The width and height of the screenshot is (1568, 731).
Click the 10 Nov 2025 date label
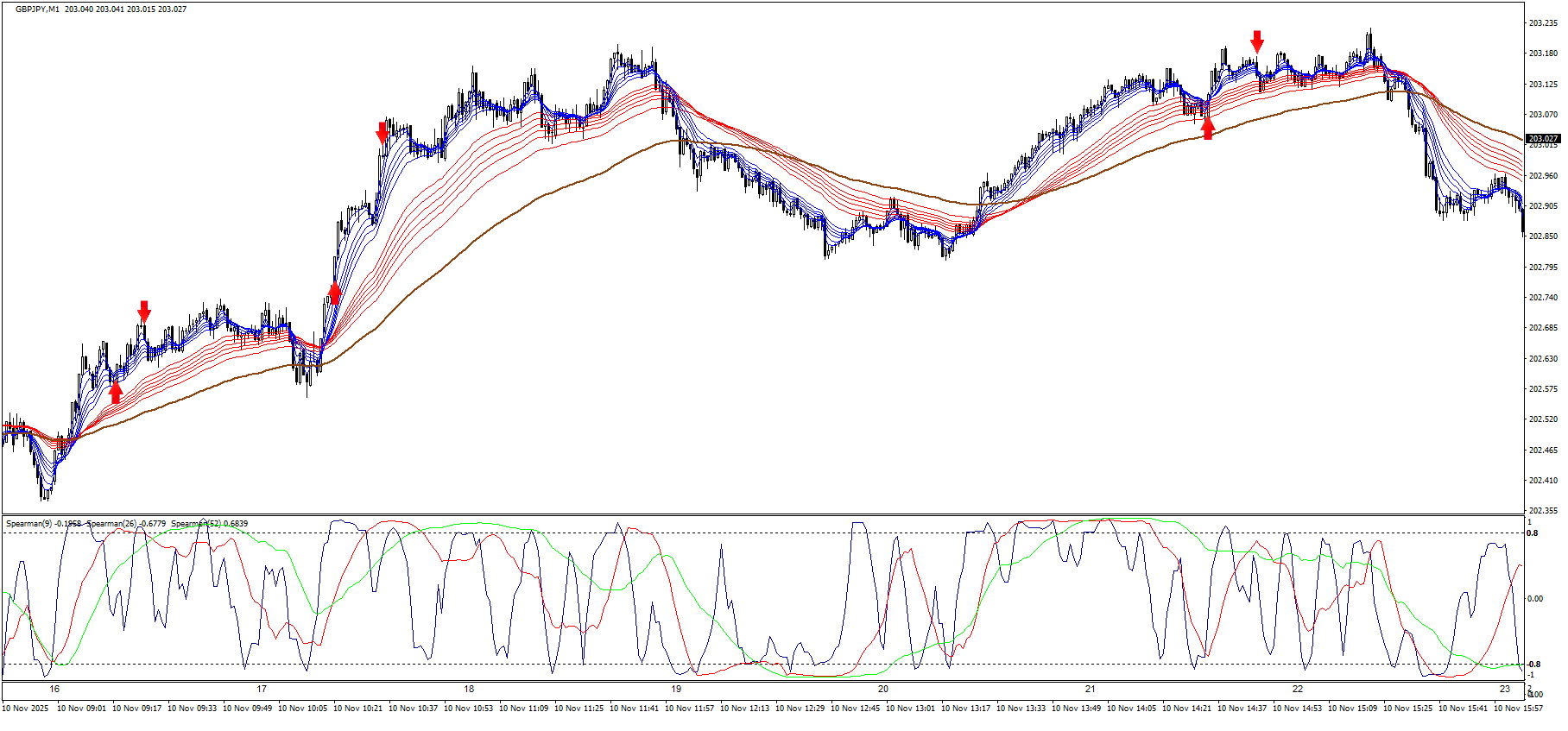pos(25,709)
